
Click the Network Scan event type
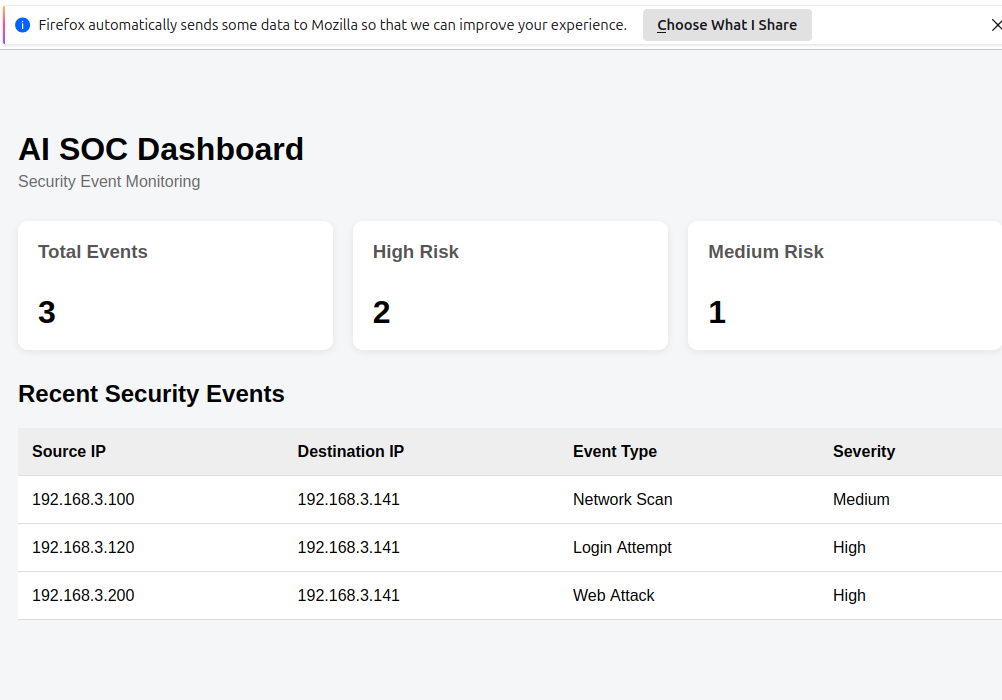click(622, 499)
